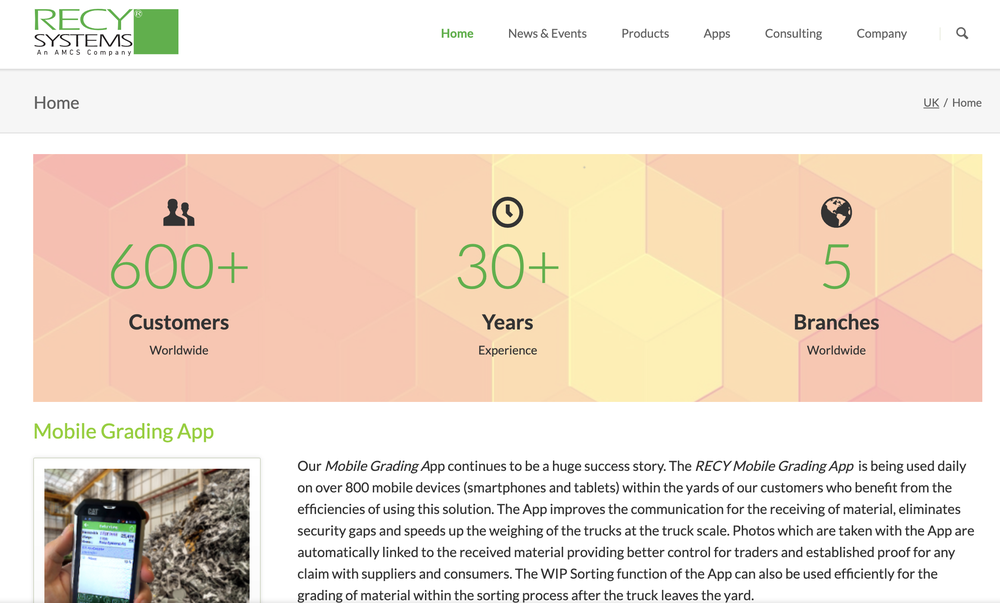Click the Home breadcrumb text
1000x603 pixels.
point(967,103)
